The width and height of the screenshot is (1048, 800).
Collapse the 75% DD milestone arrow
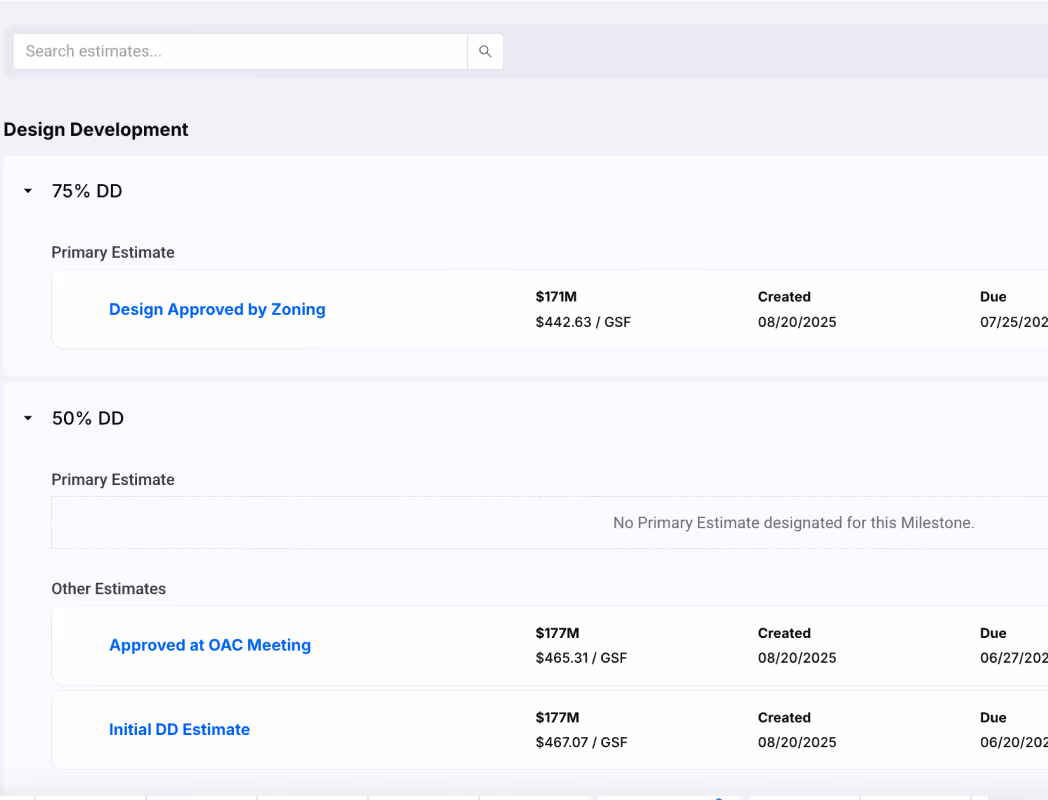[28, 191]
